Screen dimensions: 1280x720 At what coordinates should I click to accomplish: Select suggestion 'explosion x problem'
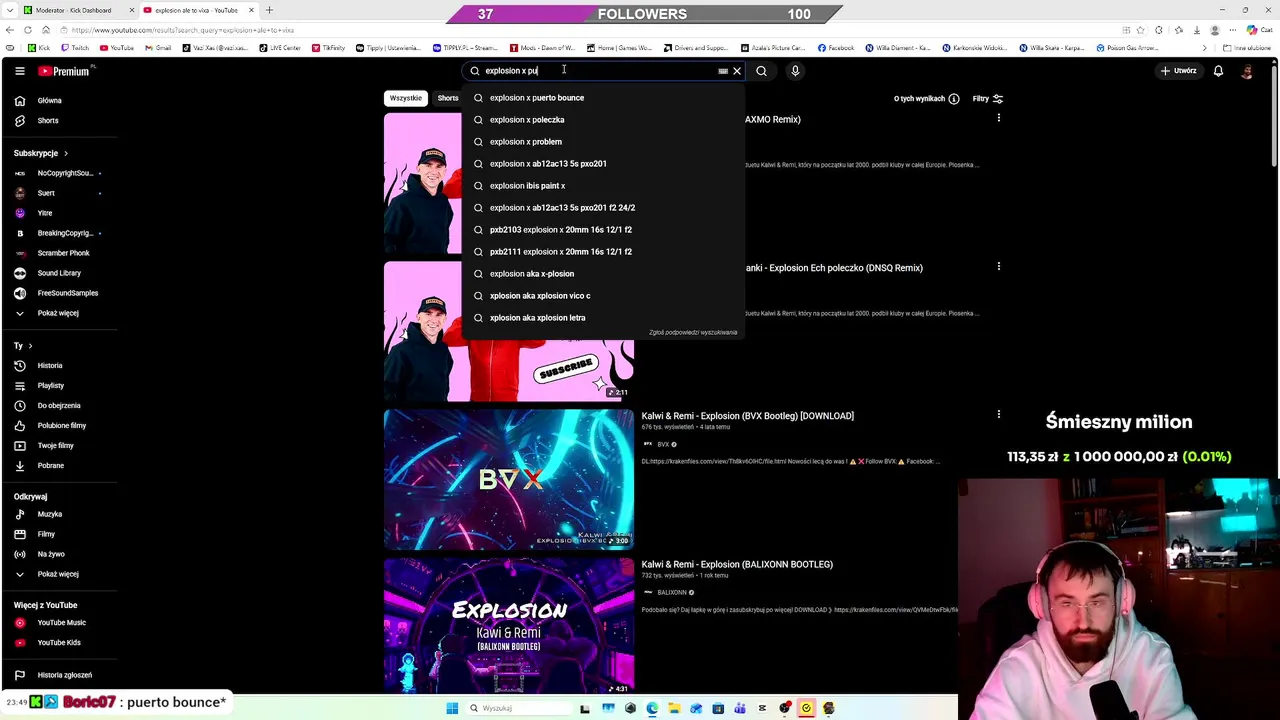pyautogui.click(x=604, y=142)
